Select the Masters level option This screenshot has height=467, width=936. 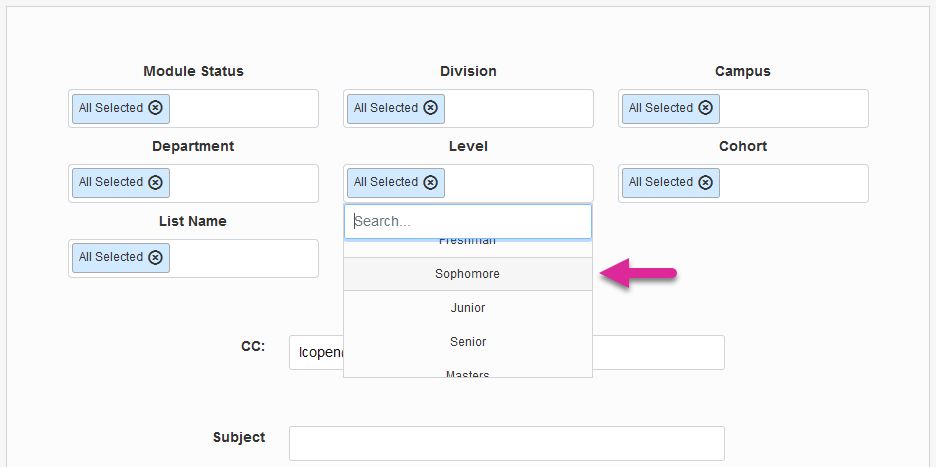tap(467, 373)
